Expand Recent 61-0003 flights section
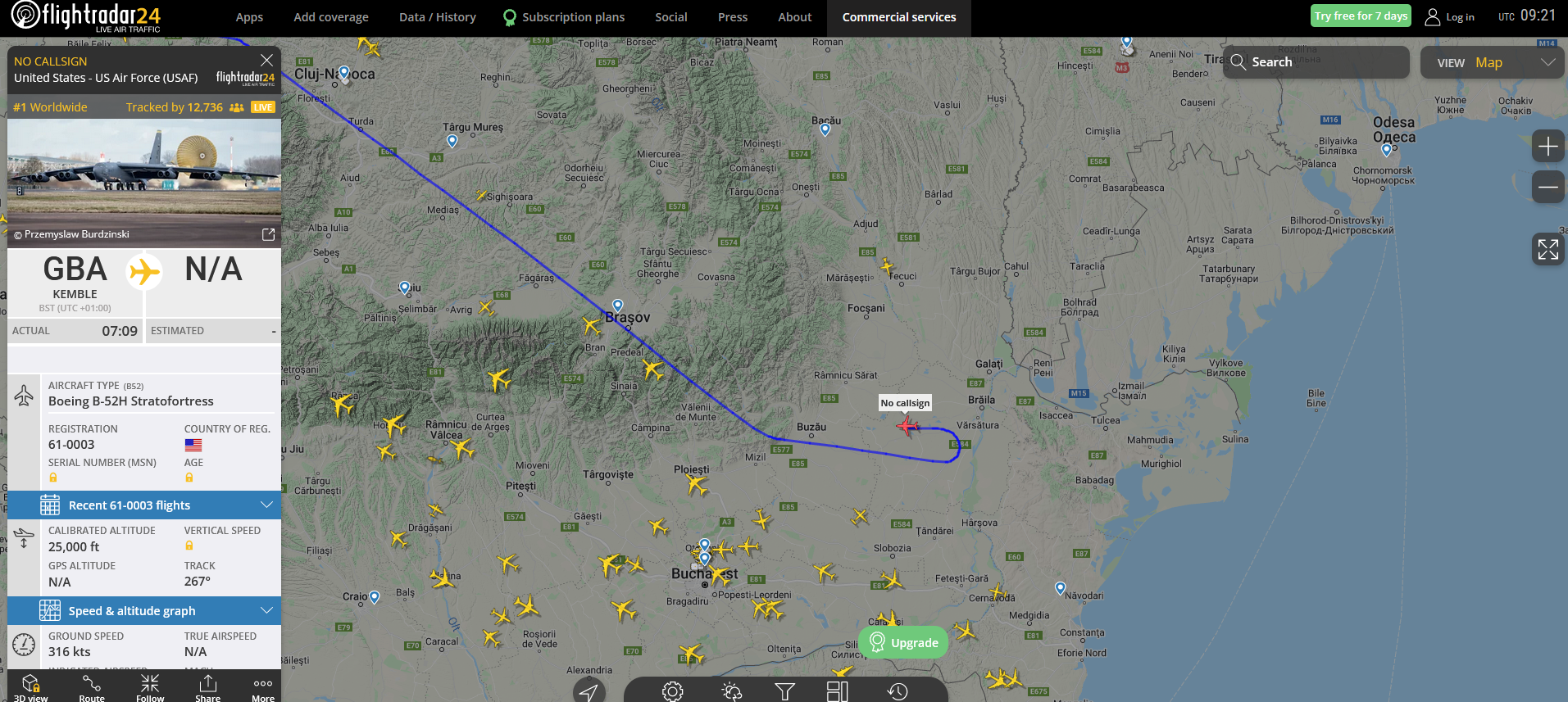The image size is (1568, 702). (x=144, y=505)
